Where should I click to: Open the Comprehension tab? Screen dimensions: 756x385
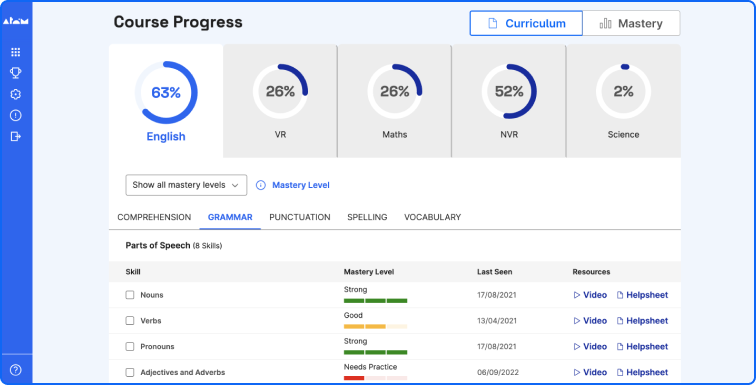pyautogui.click(x=154, y=217)
